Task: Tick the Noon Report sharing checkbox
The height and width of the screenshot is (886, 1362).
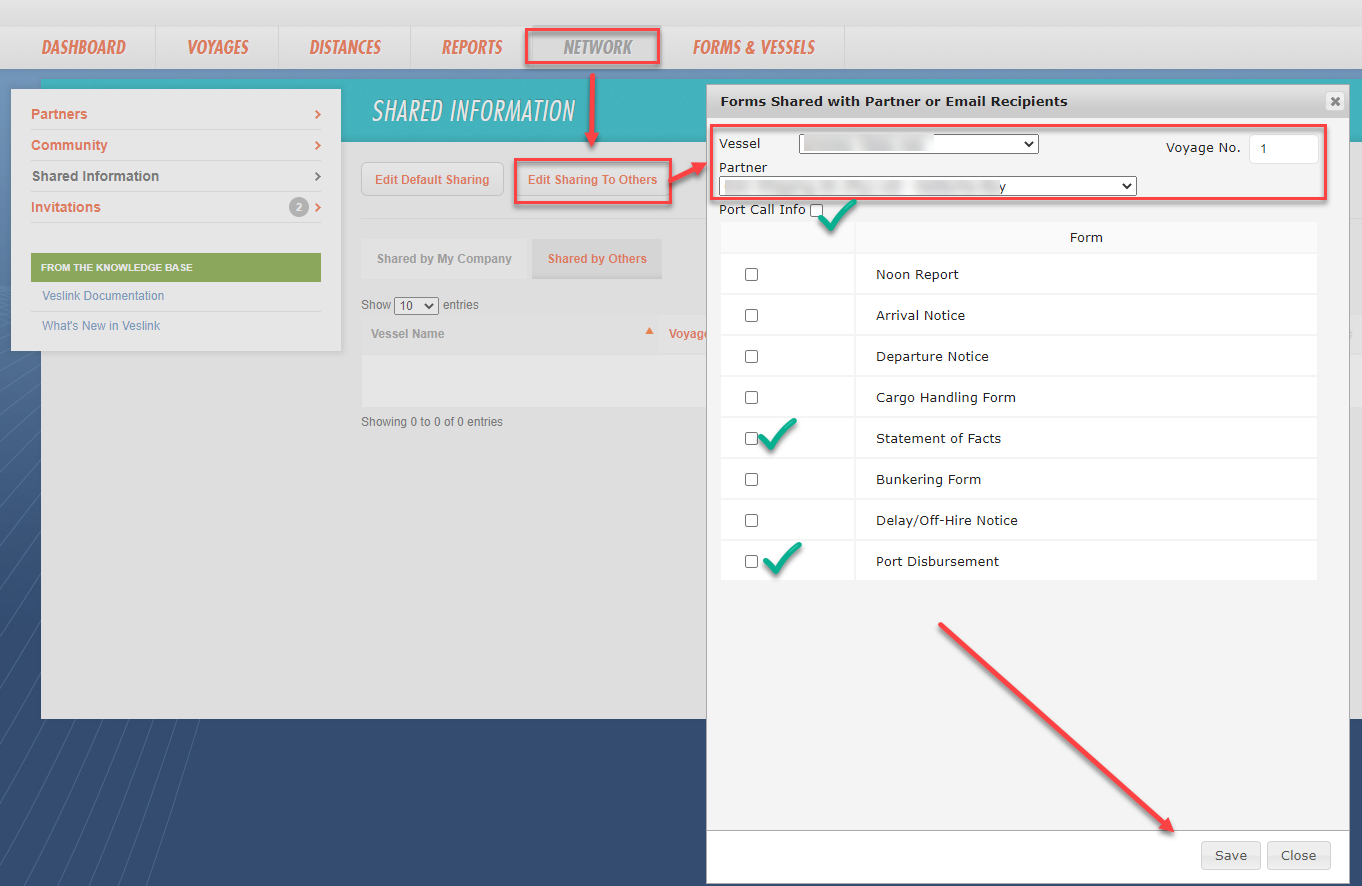Action: point(751,274)
